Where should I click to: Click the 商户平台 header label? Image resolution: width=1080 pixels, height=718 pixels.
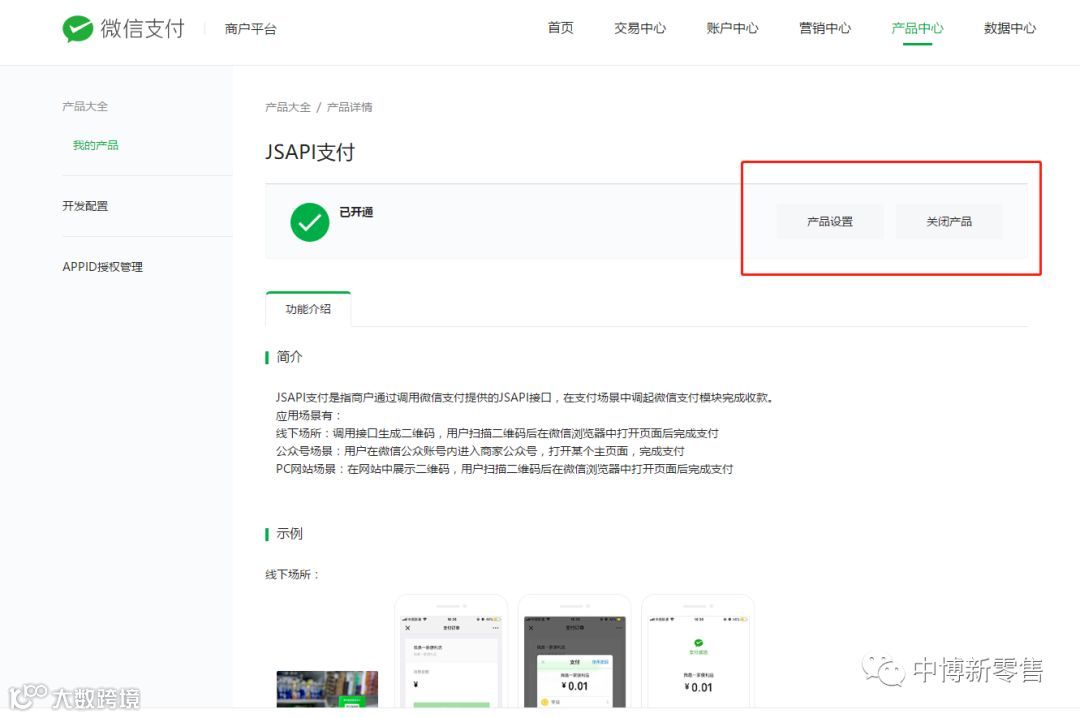tap(250, 29)
